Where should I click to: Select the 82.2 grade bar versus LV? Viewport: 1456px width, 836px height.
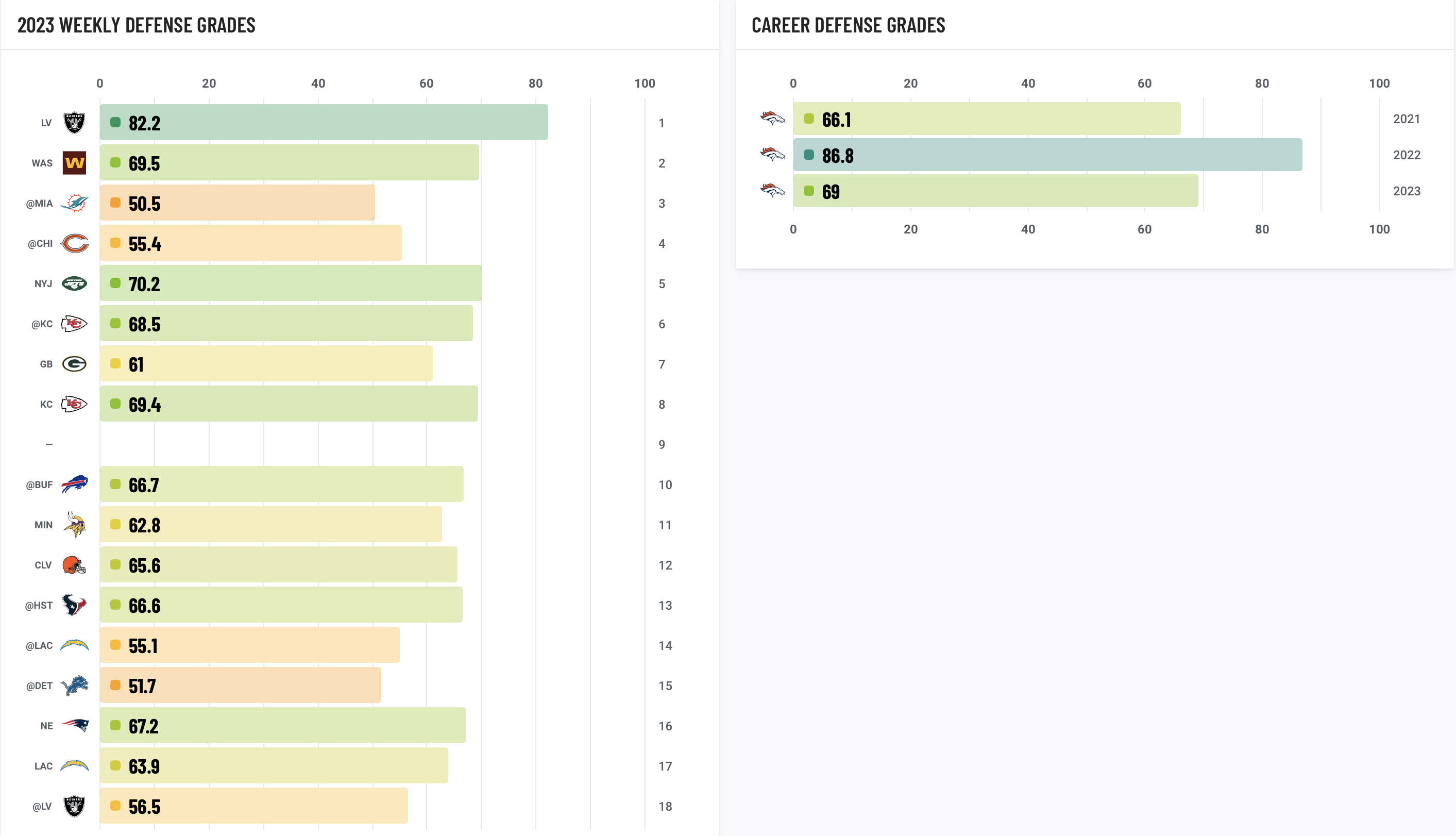(x=324, y=122)
